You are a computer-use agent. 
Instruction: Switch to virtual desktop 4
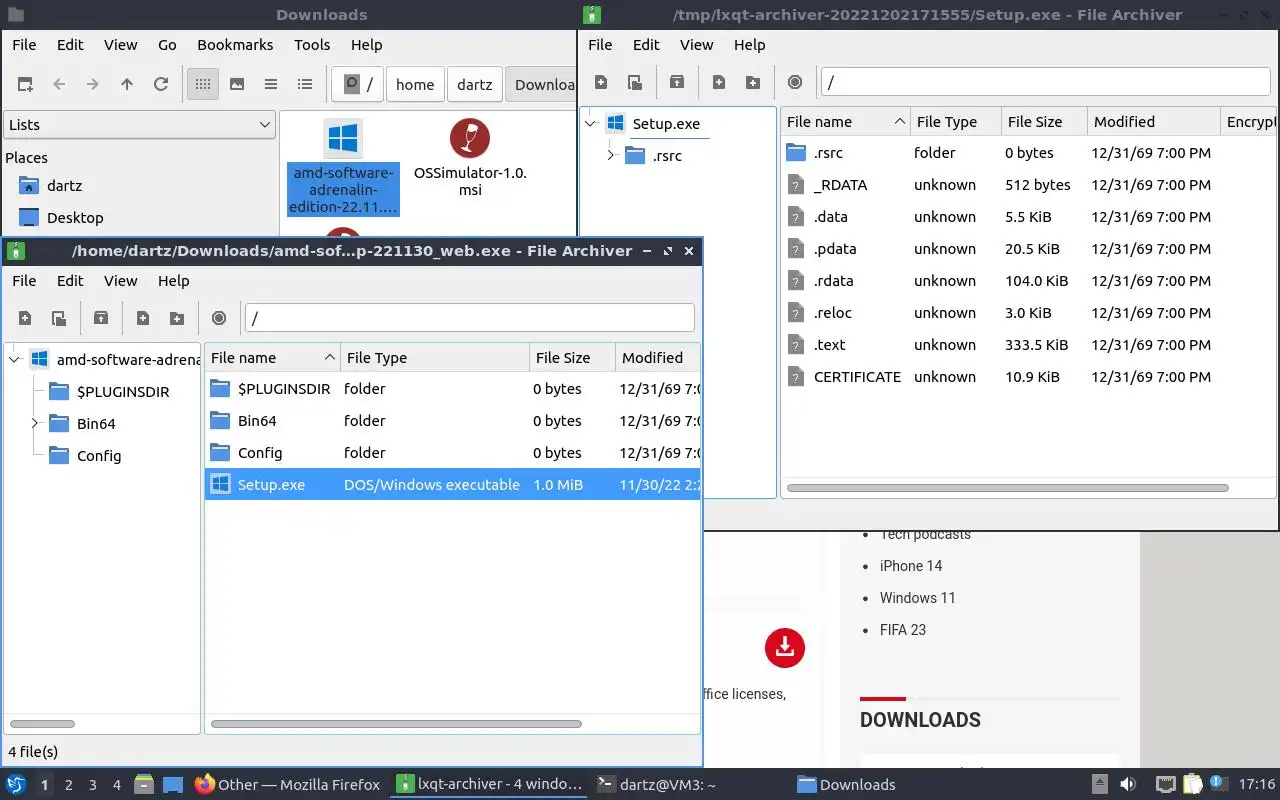(117, 784)
